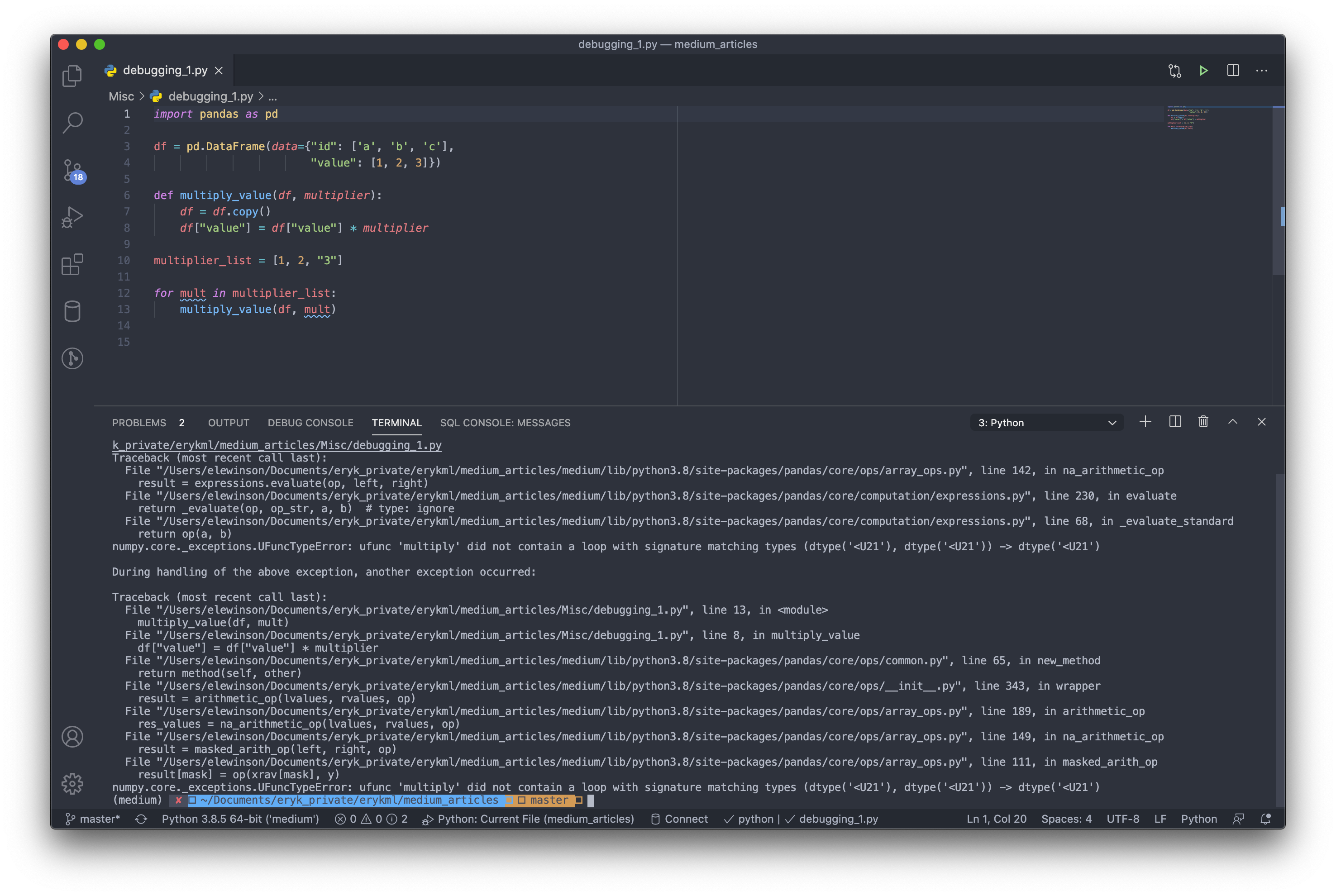Open the Extensions view icon
1336x896 pixels.
click(x=72, y=265)
